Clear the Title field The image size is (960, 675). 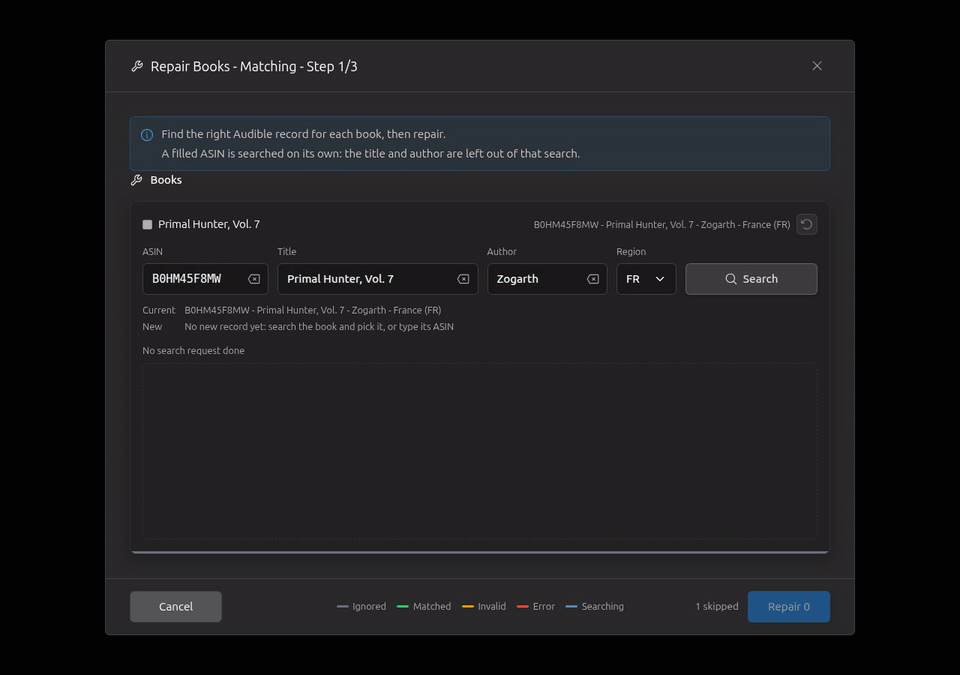(463, 279)
